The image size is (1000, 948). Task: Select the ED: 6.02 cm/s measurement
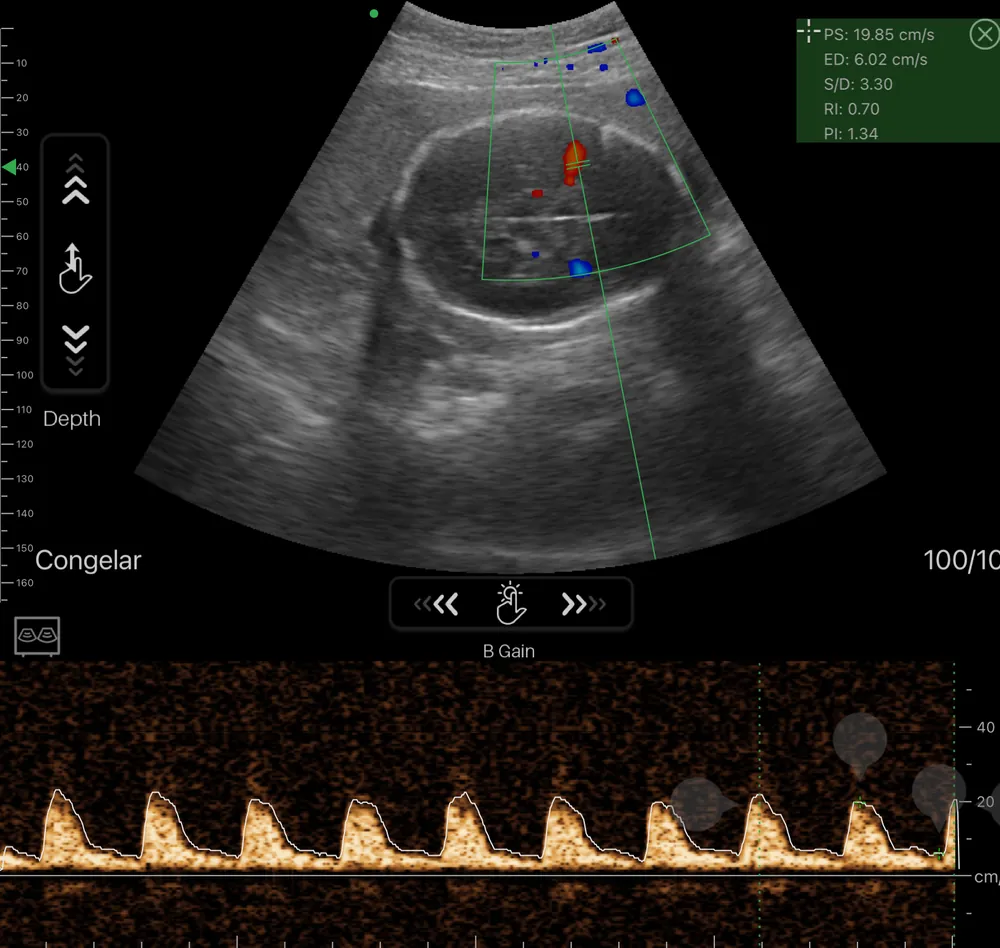(x=875, y=59)
